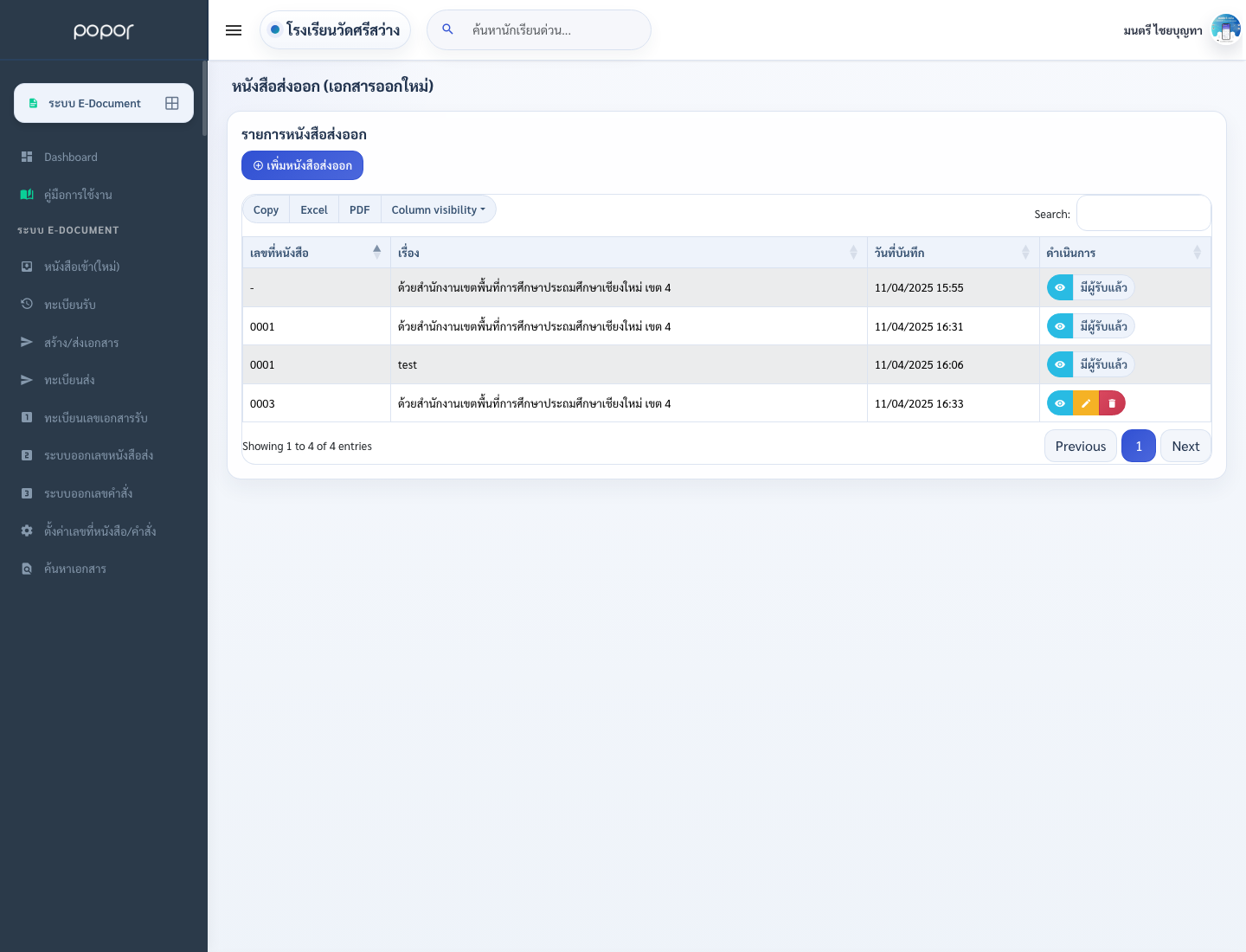View the test document with eye icon
This screenshot has height=952, width=1246.
pos(1060,364)
